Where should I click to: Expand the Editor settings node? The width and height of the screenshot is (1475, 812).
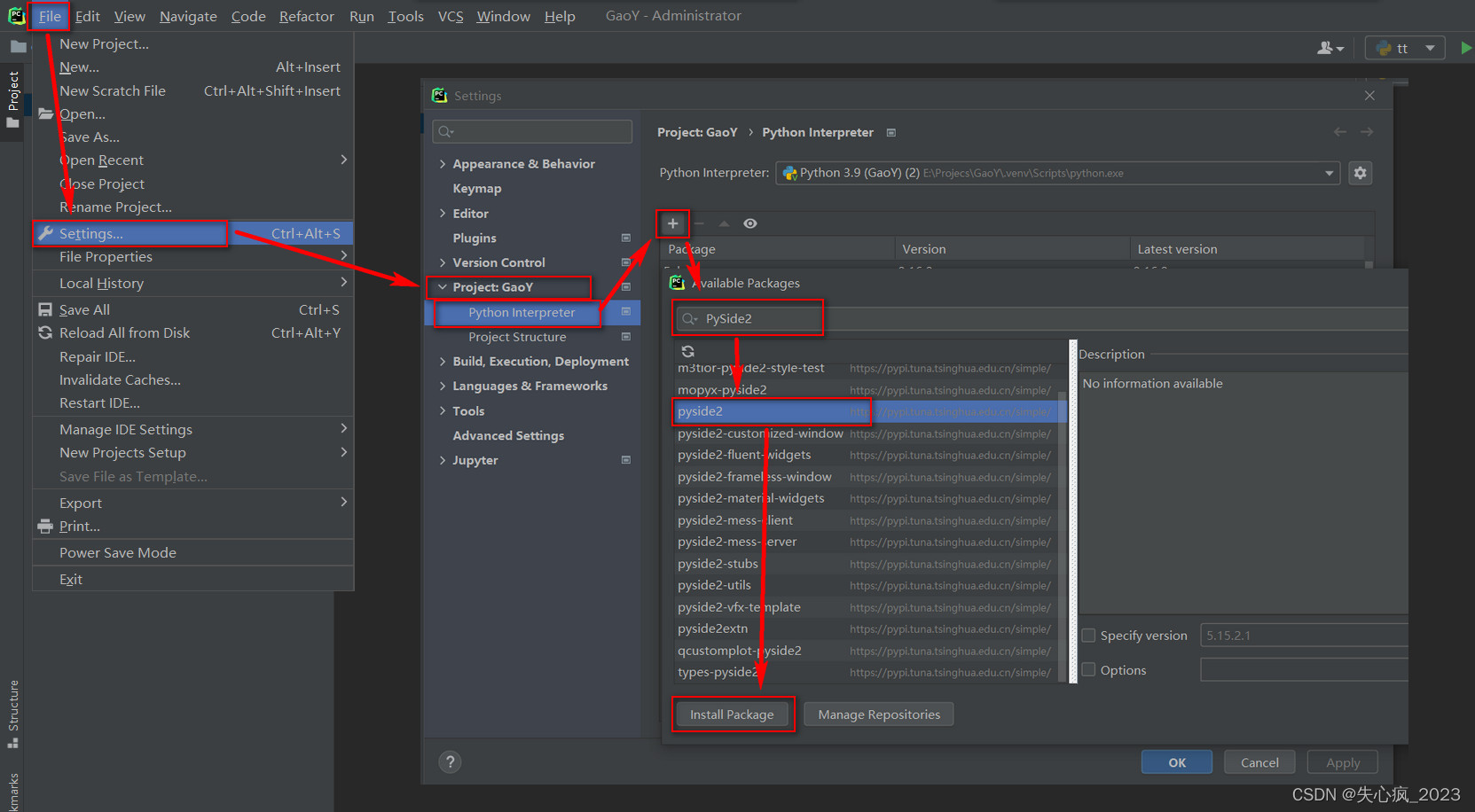pos(443,214)
